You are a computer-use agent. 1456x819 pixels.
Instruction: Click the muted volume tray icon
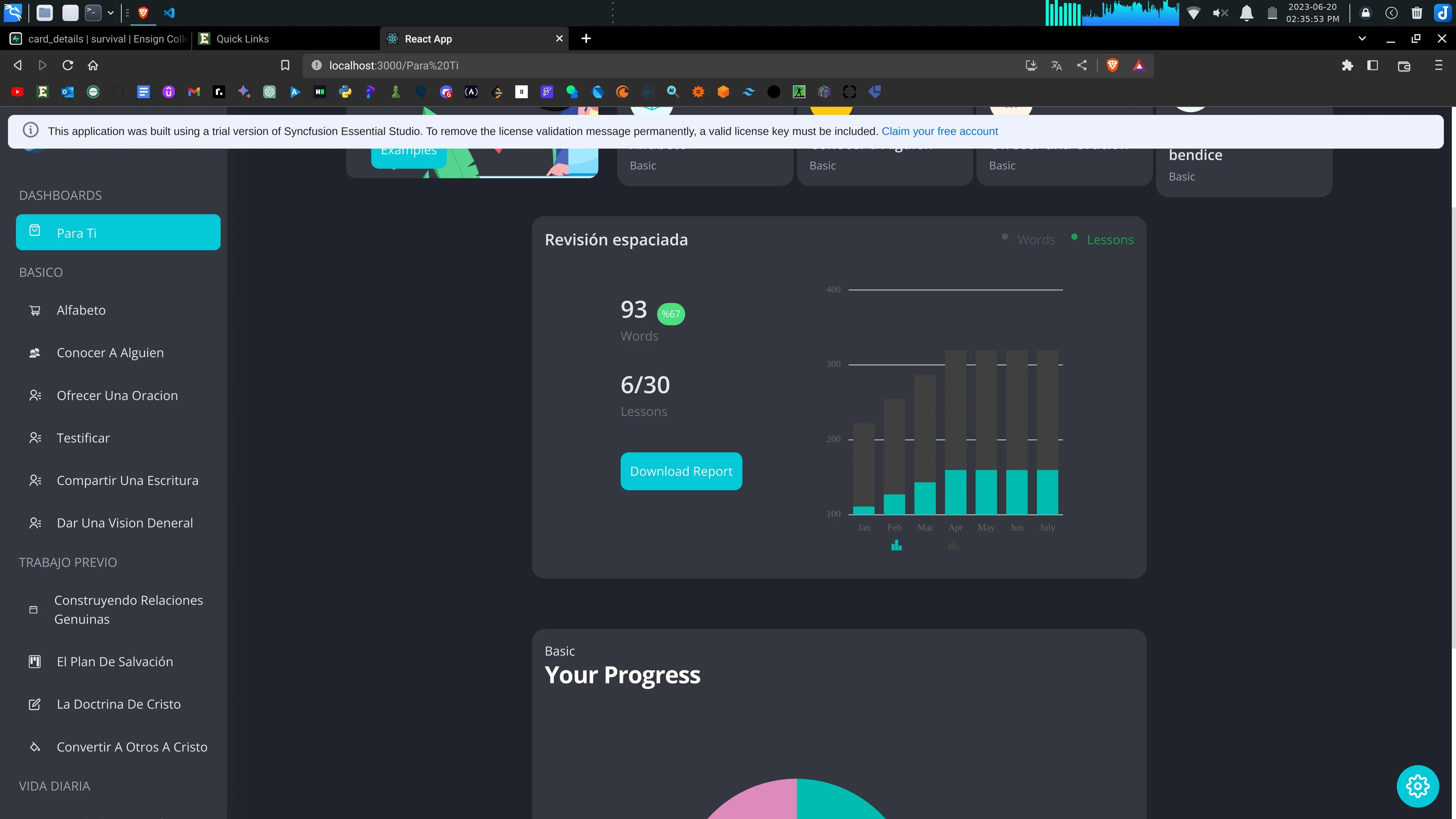pos(1220,13)
